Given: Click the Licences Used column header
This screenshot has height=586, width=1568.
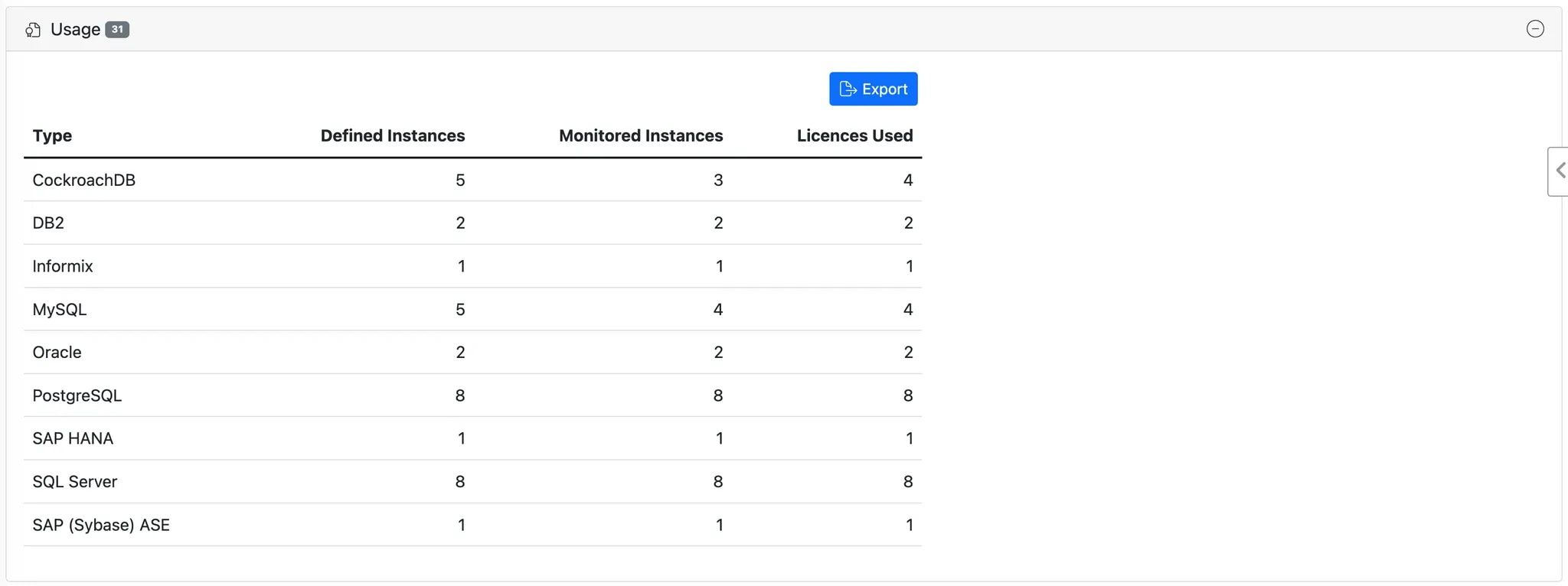Looking at the screenshot, I should (854, 135).
